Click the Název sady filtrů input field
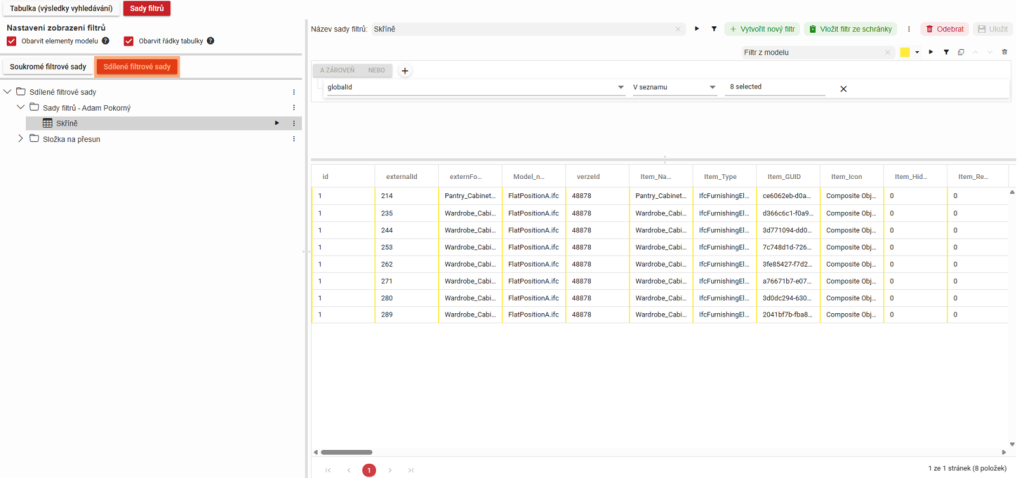Viewport: 1024px width, 478px height. point(520,30)
